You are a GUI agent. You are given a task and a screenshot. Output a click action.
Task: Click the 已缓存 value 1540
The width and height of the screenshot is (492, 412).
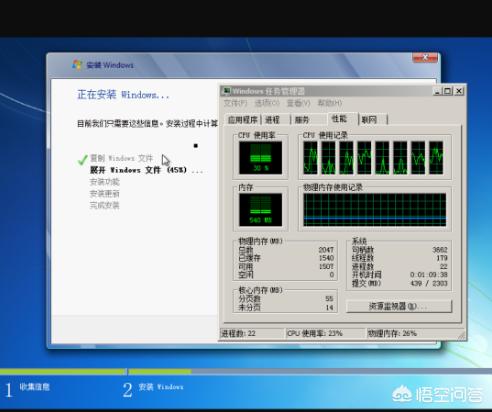click(326, 258)
